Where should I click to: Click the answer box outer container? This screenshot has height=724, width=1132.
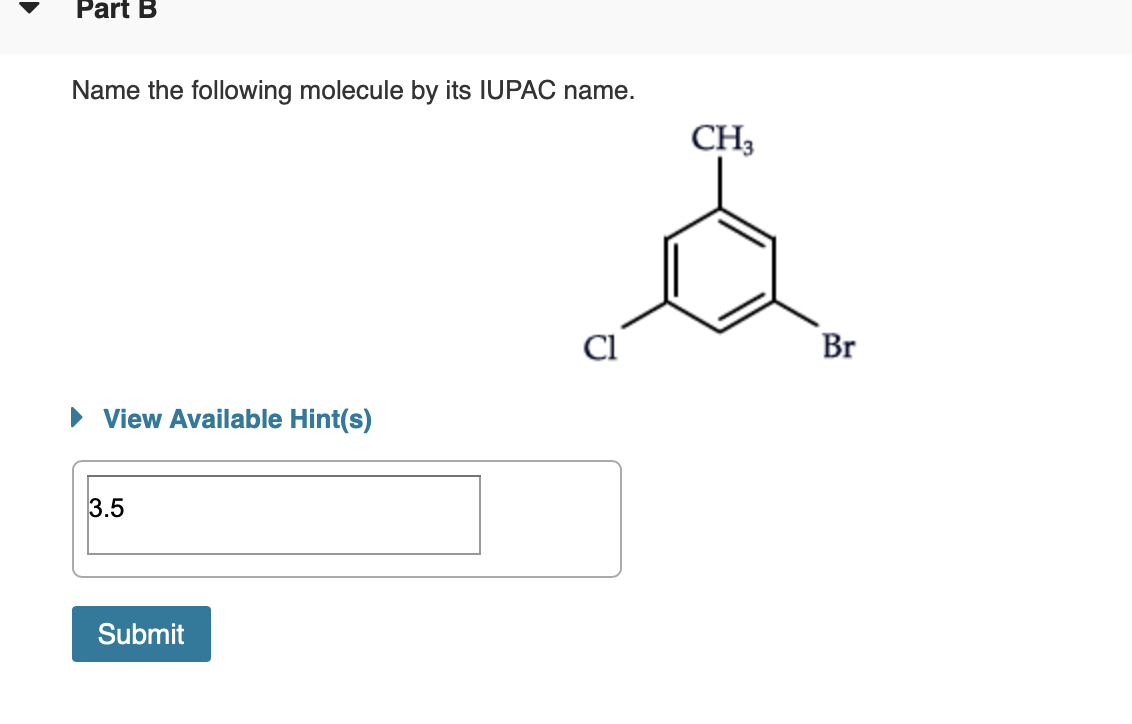pyautogui.click(x=347, y=519)
